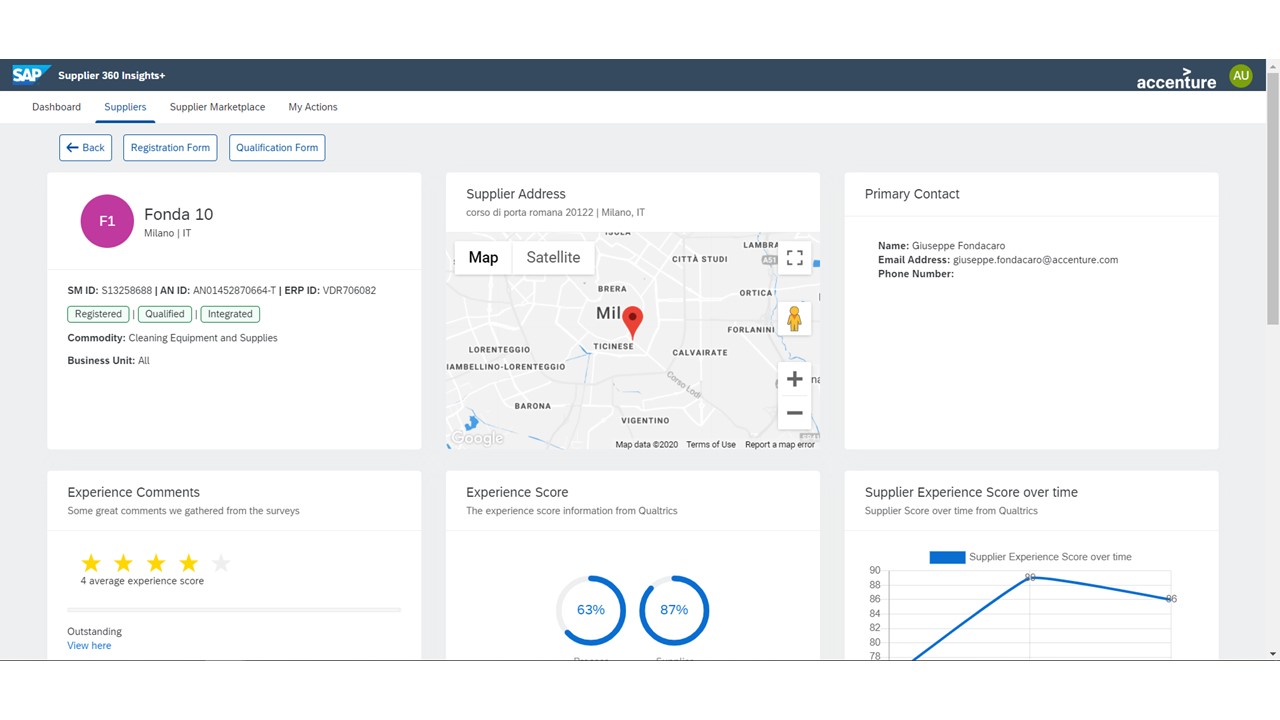Select the fourth star in experience rating
The image size is (1280, 720).
click(x=189, y=563)
